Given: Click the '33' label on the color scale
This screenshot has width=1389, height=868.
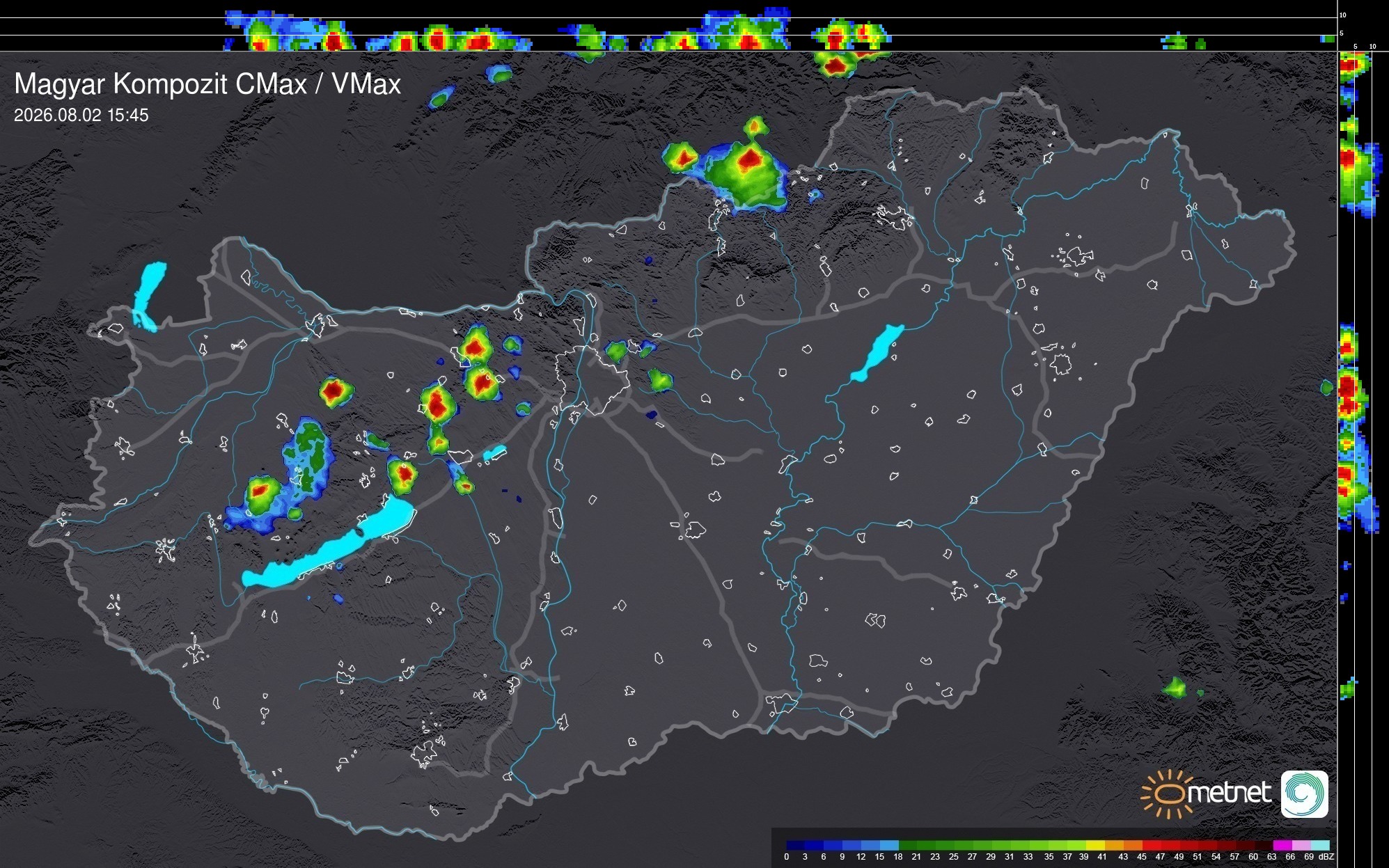Looking at the screenshot, I should 1028,857.
